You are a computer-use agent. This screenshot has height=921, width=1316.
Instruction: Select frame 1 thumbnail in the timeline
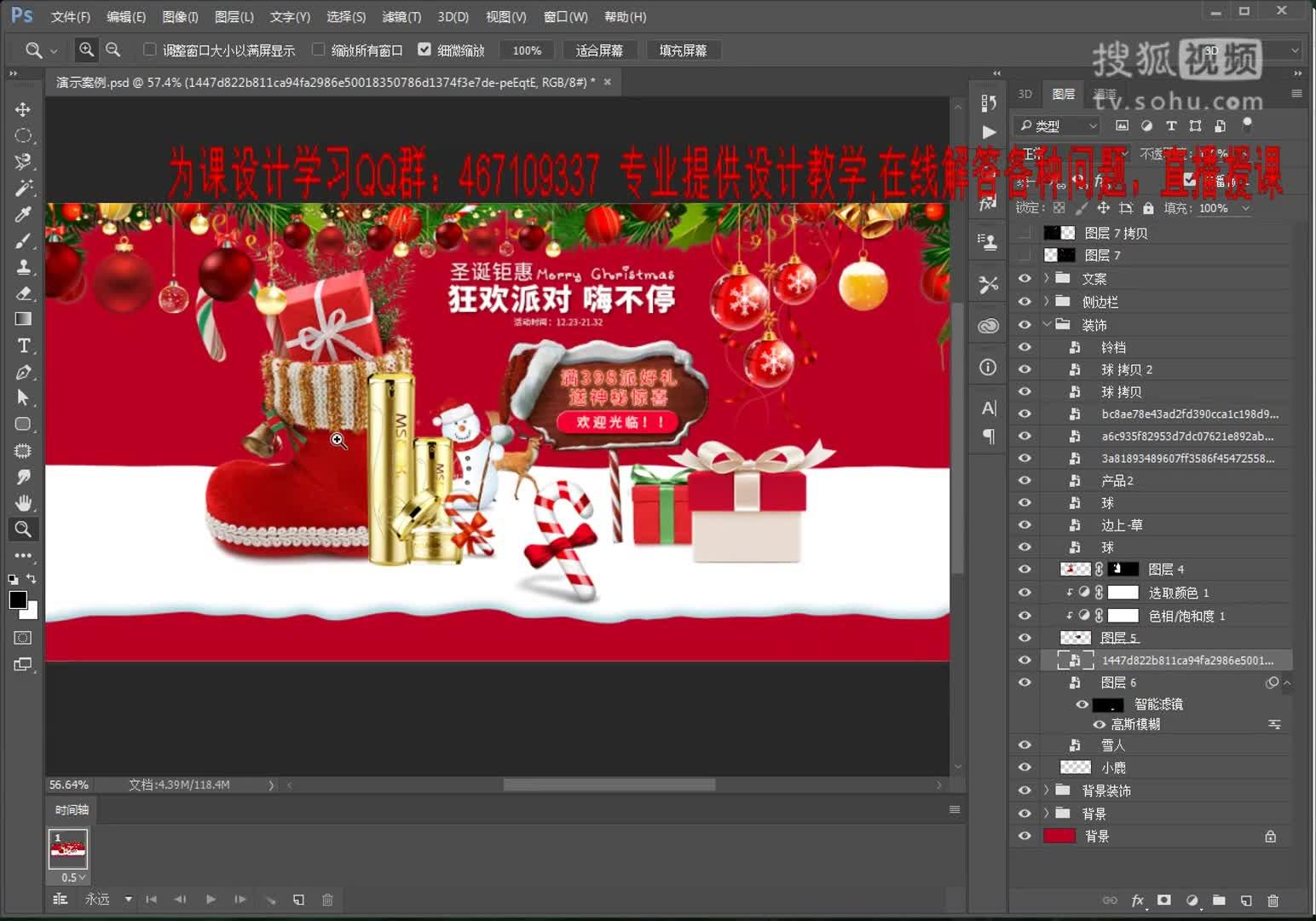[x=67, y=849]
